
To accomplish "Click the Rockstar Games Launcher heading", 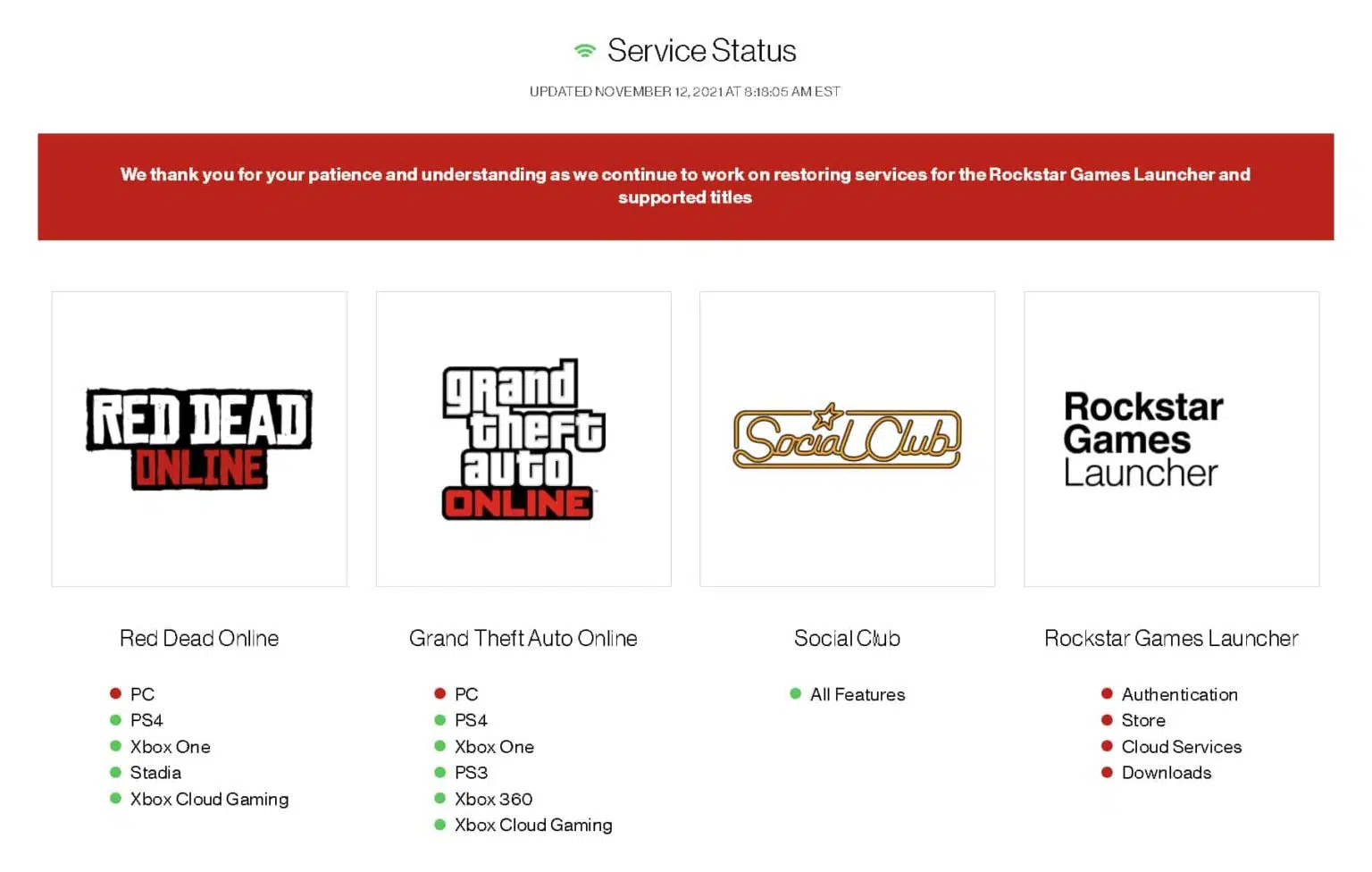I will [x=1171, y=638].
